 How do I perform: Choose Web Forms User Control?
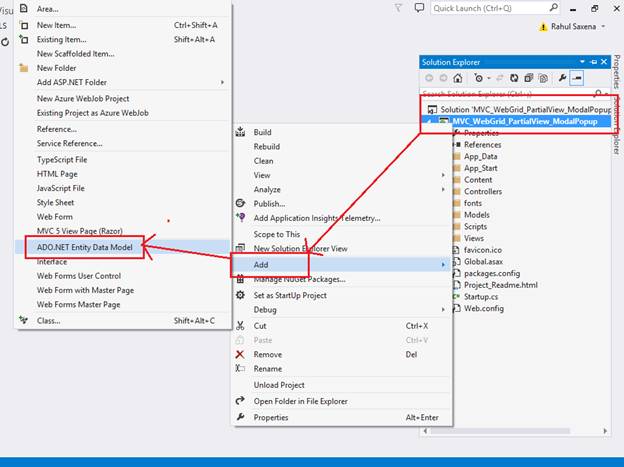(79, 276)
